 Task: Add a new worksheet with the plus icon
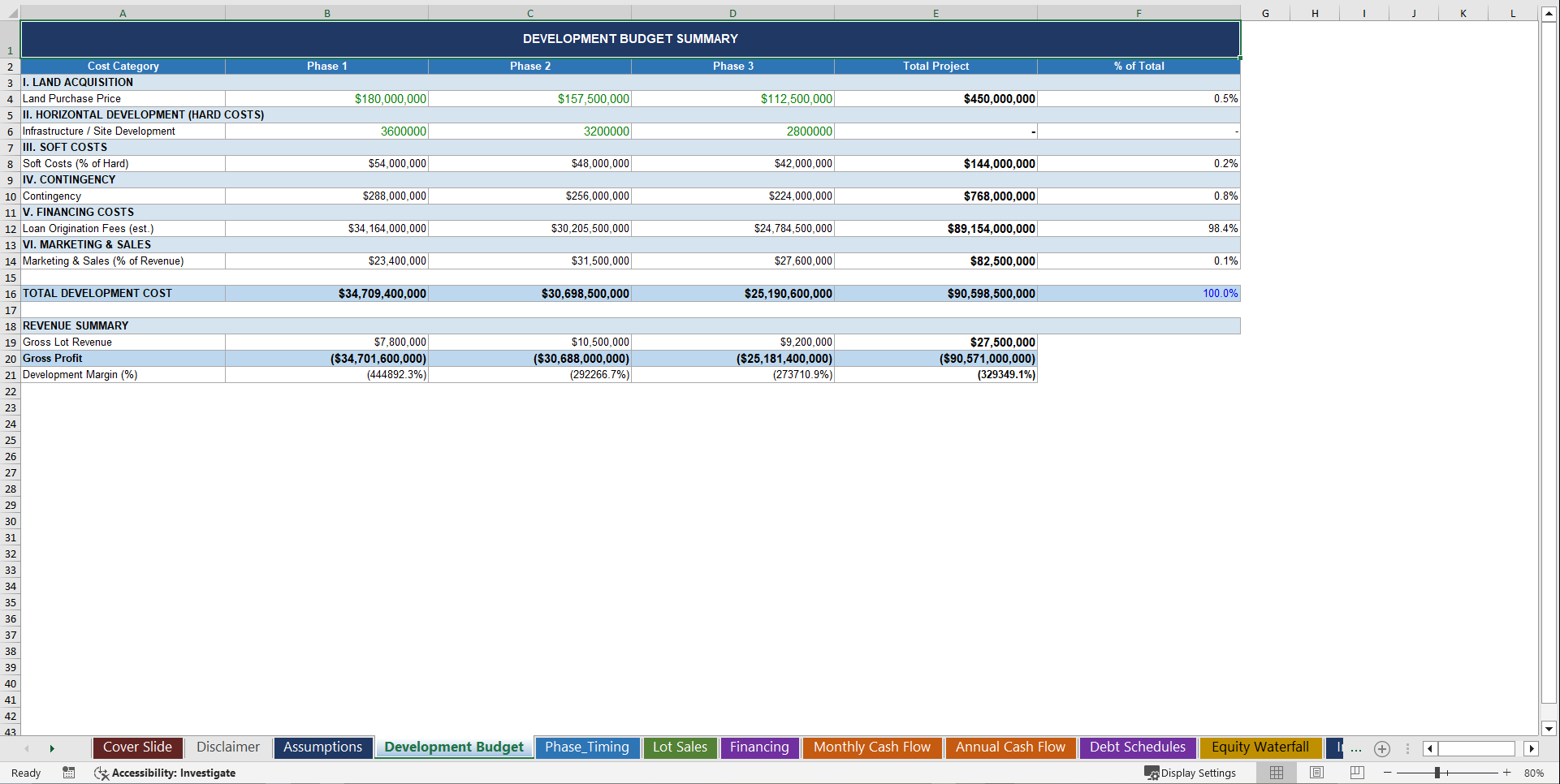1381,749
